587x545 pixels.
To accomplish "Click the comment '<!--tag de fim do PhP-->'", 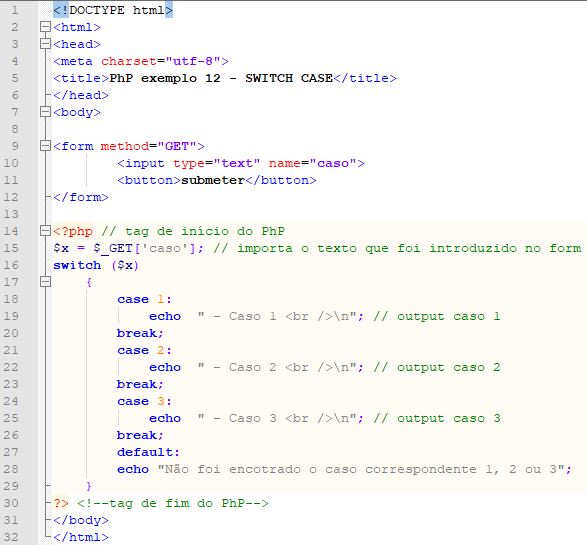I will pos(173,503).
